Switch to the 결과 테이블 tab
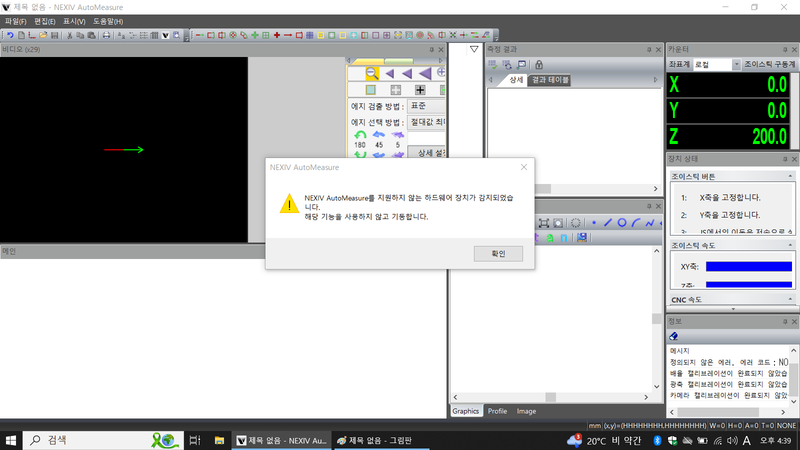800x450 pixels. 550,80
